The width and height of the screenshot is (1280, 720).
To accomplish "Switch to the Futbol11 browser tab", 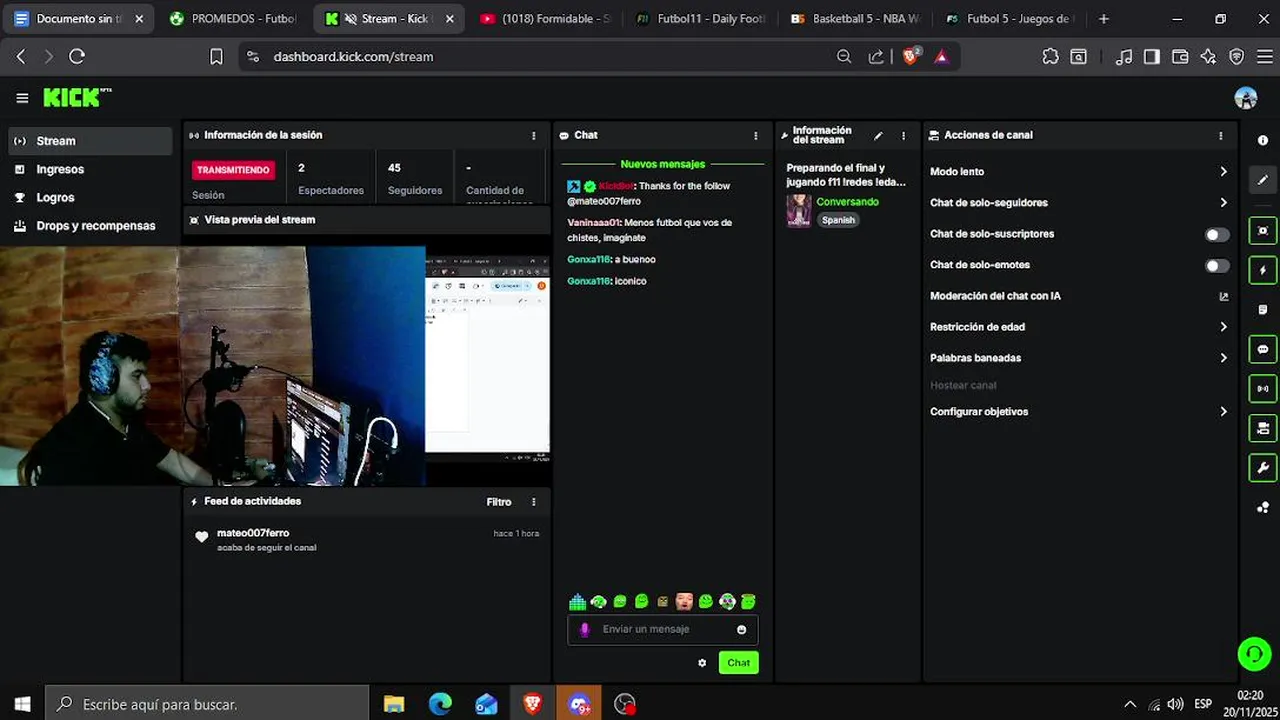I will [x=700, y=18].
